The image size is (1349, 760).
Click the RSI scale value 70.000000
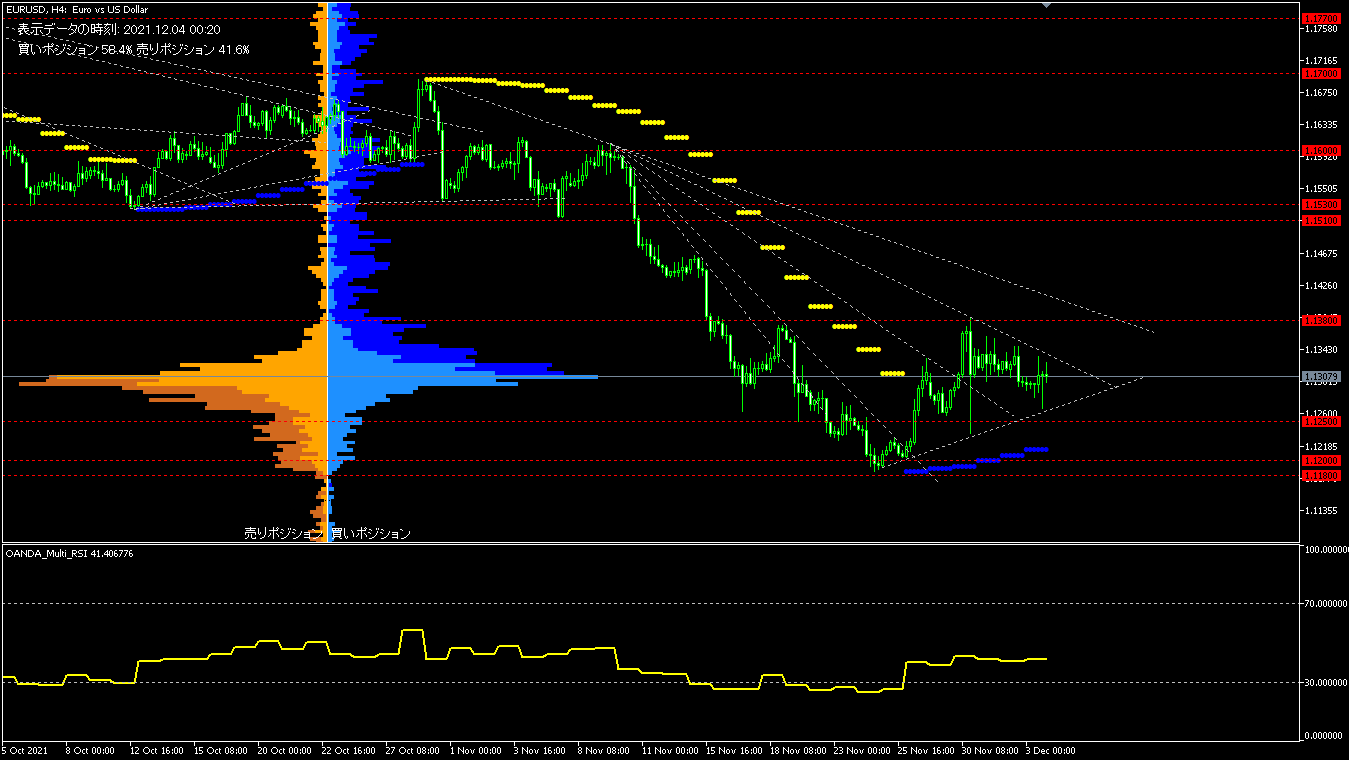click(x=1324, y=604)
